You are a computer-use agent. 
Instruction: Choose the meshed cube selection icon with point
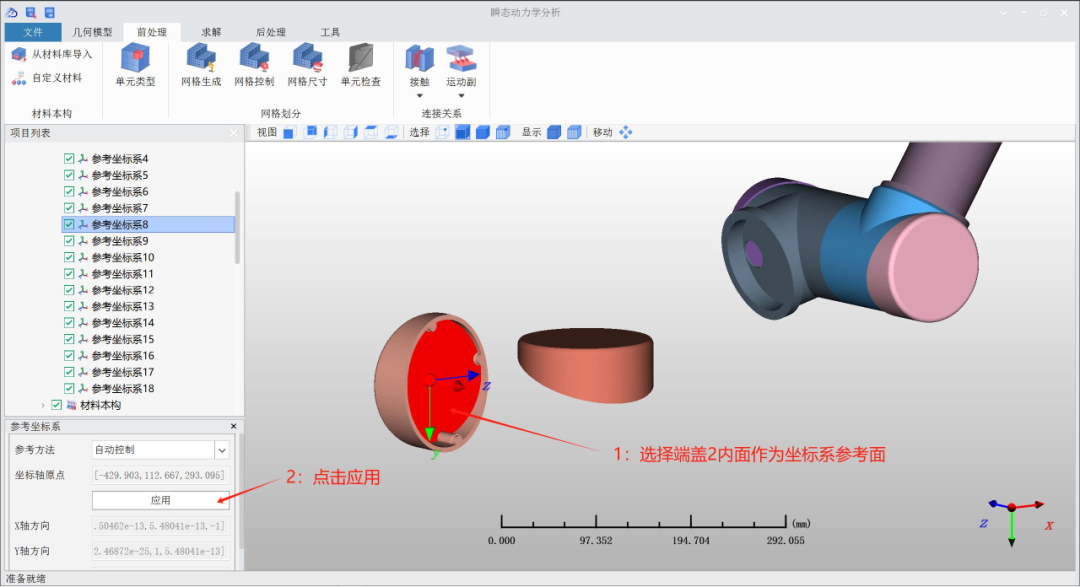coord(503,132)
